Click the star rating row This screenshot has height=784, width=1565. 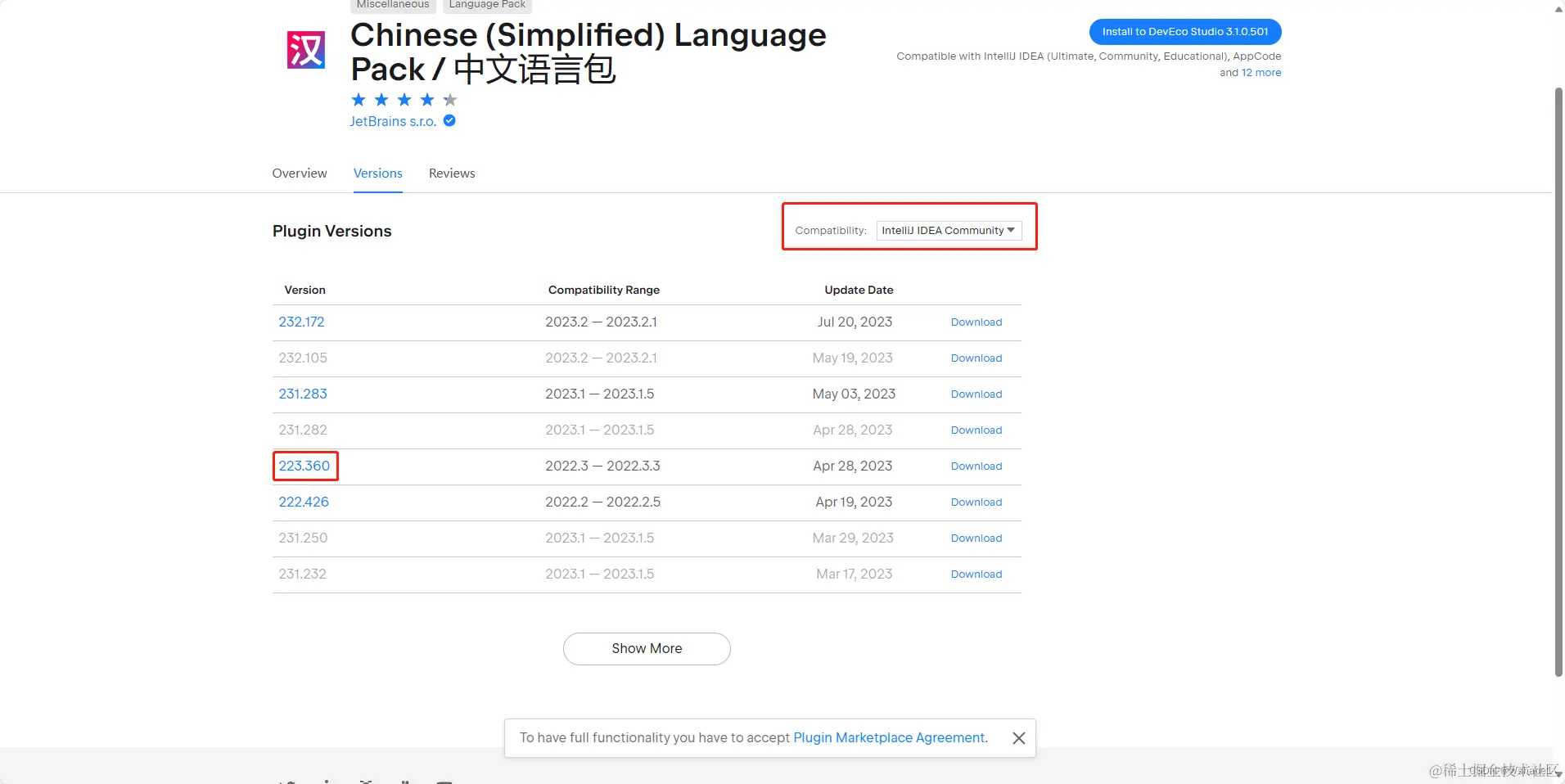coord(404,100)
